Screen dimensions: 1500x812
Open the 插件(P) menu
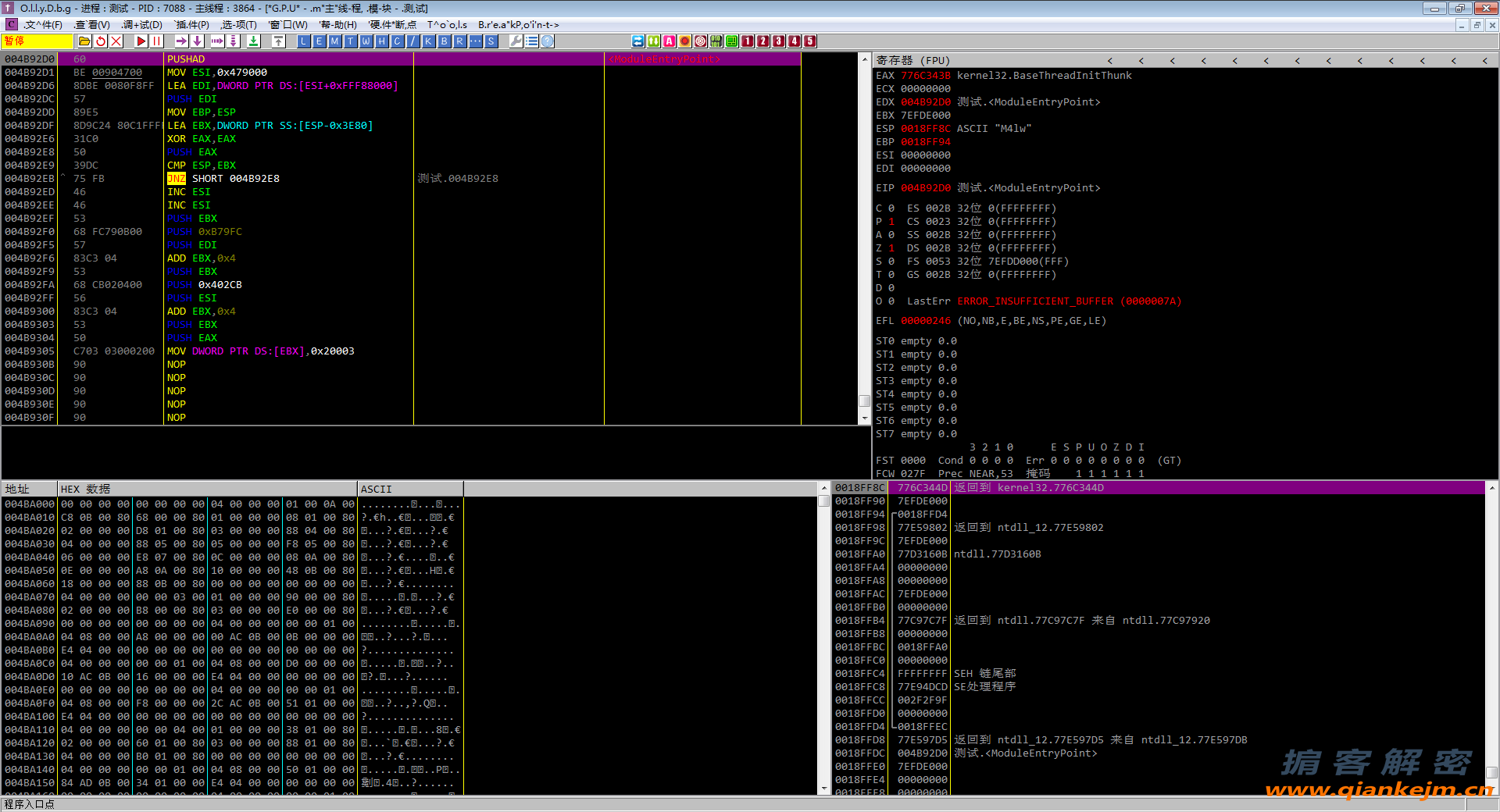point(192,25)
